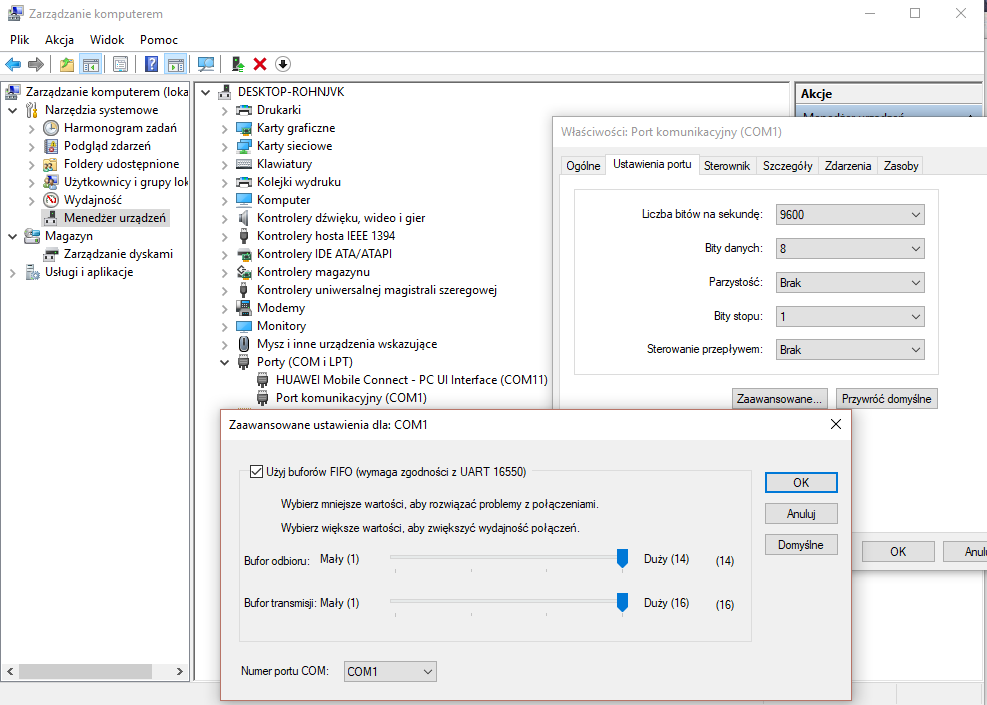The height and width of the screenshot is (705, 987).
Task: Toggle Użyj buforów FIFO checkbox
Action: [x=256, y=471]
